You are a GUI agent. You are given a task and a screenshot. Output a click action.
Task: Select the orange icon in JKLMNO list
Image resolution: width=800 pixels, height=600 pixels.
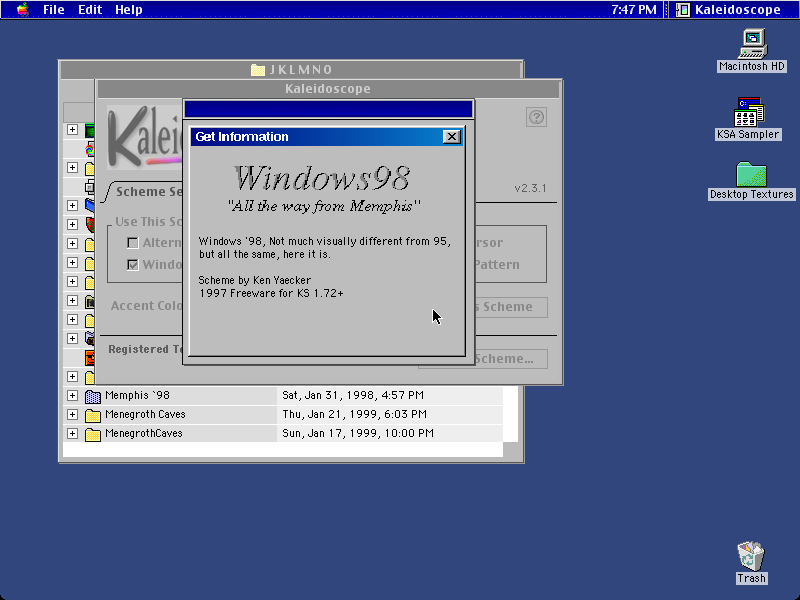90,358
